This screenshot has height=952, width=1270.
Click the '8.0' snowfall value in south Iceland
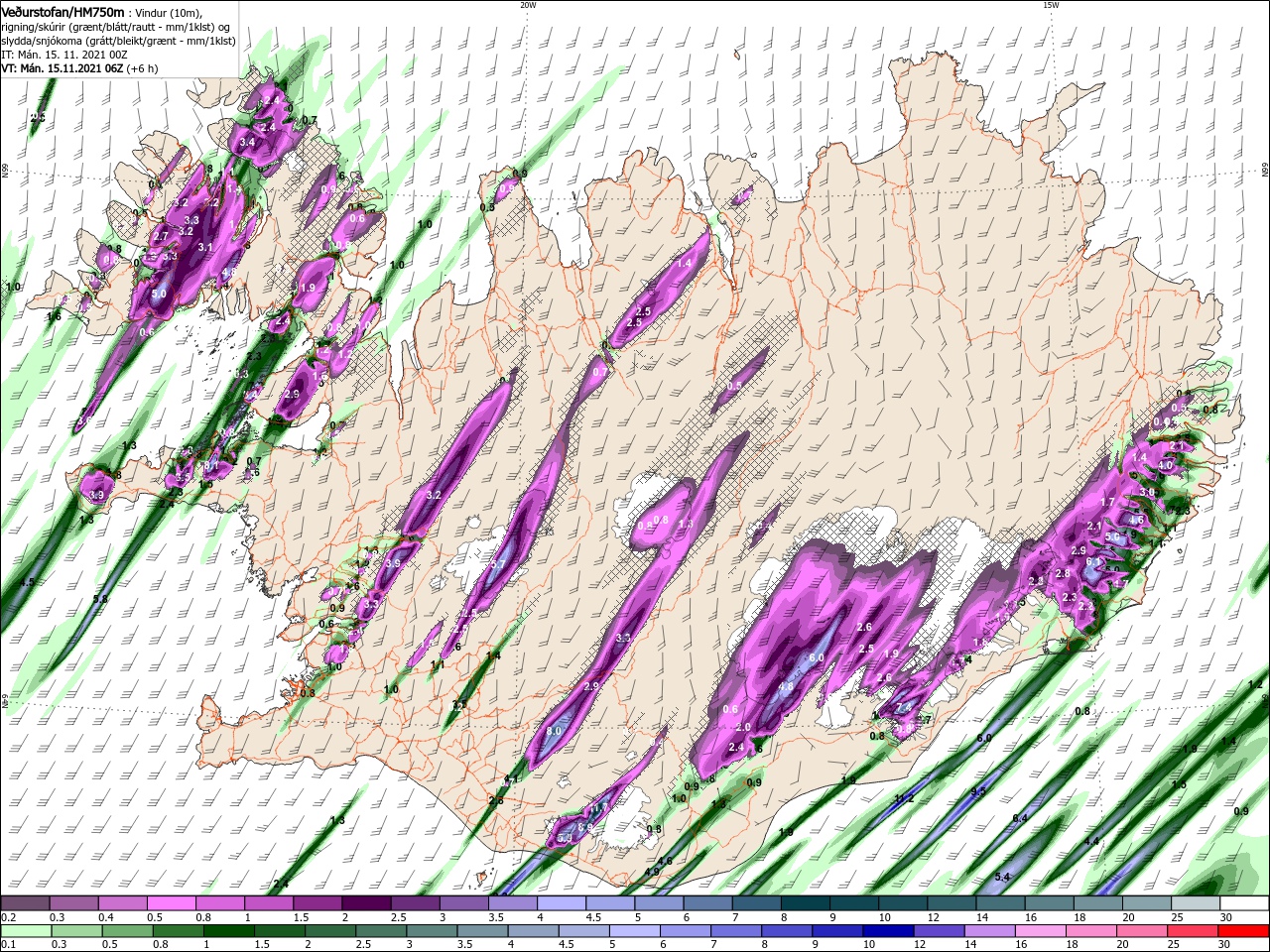[554, 731]
